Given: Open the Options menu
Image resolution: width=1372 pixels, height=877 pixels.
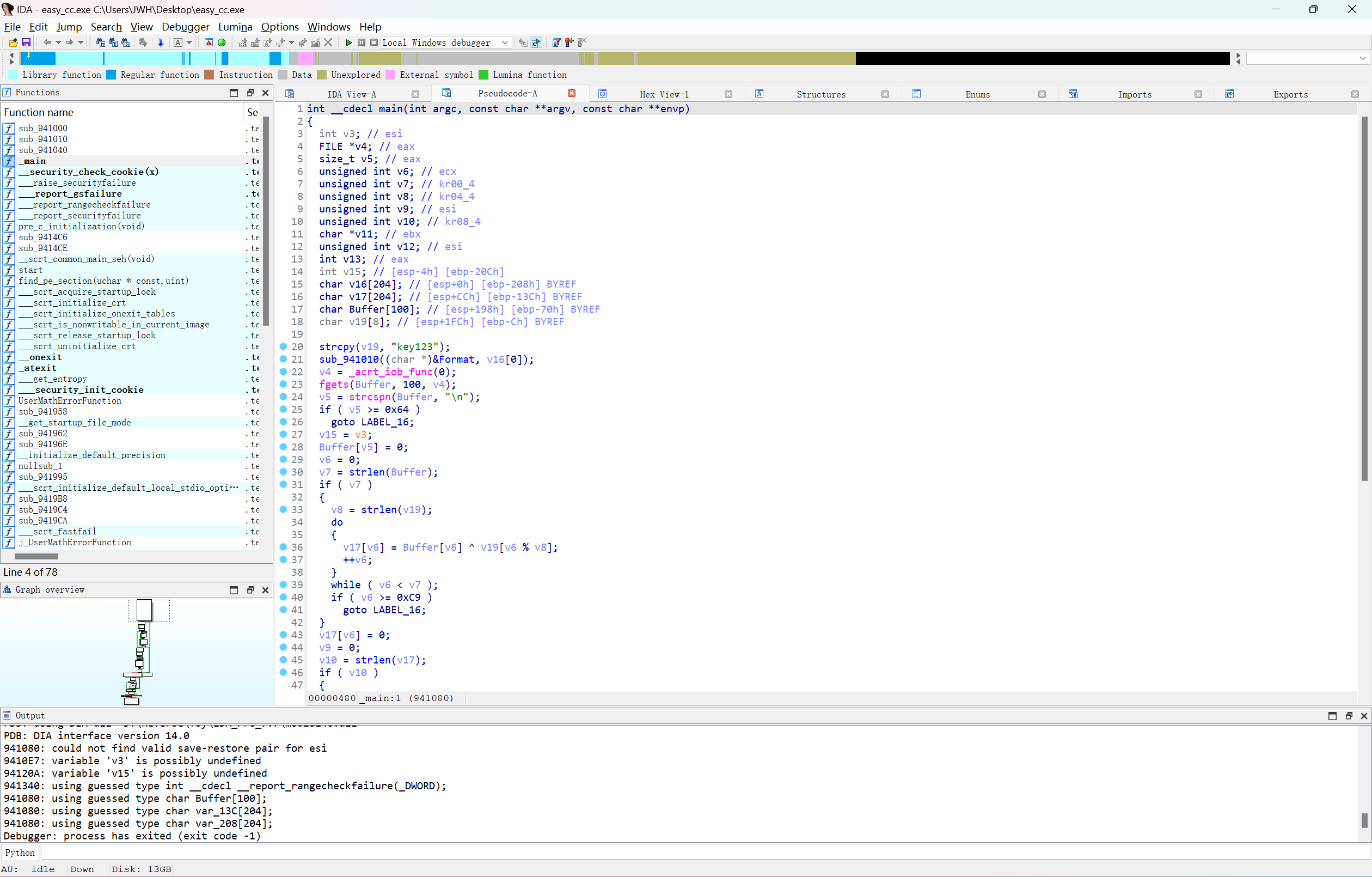Looking at the screenshot, I should [279, 27].
